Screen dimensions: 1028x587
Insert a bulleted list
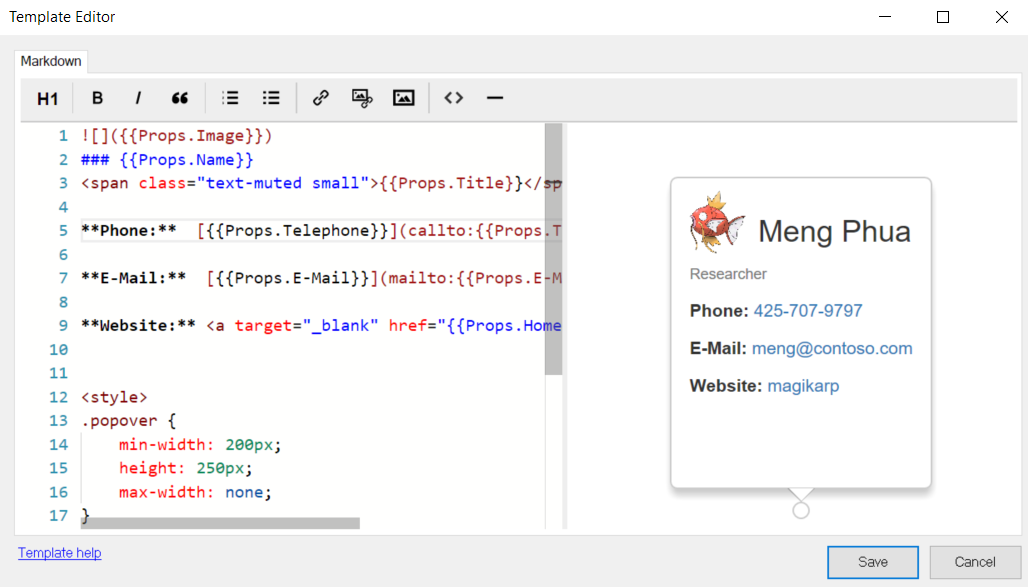(271, 98)
